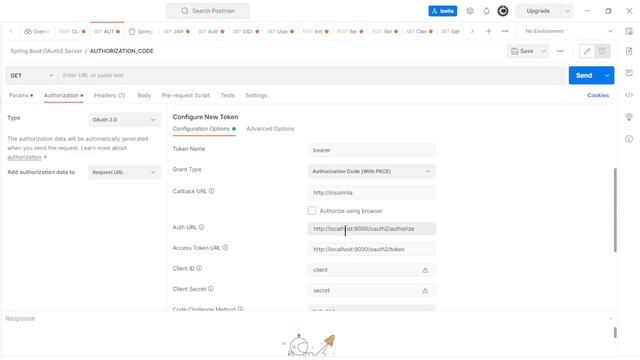
Task: Open the environment quick look icon
Action: click(629, 31)
